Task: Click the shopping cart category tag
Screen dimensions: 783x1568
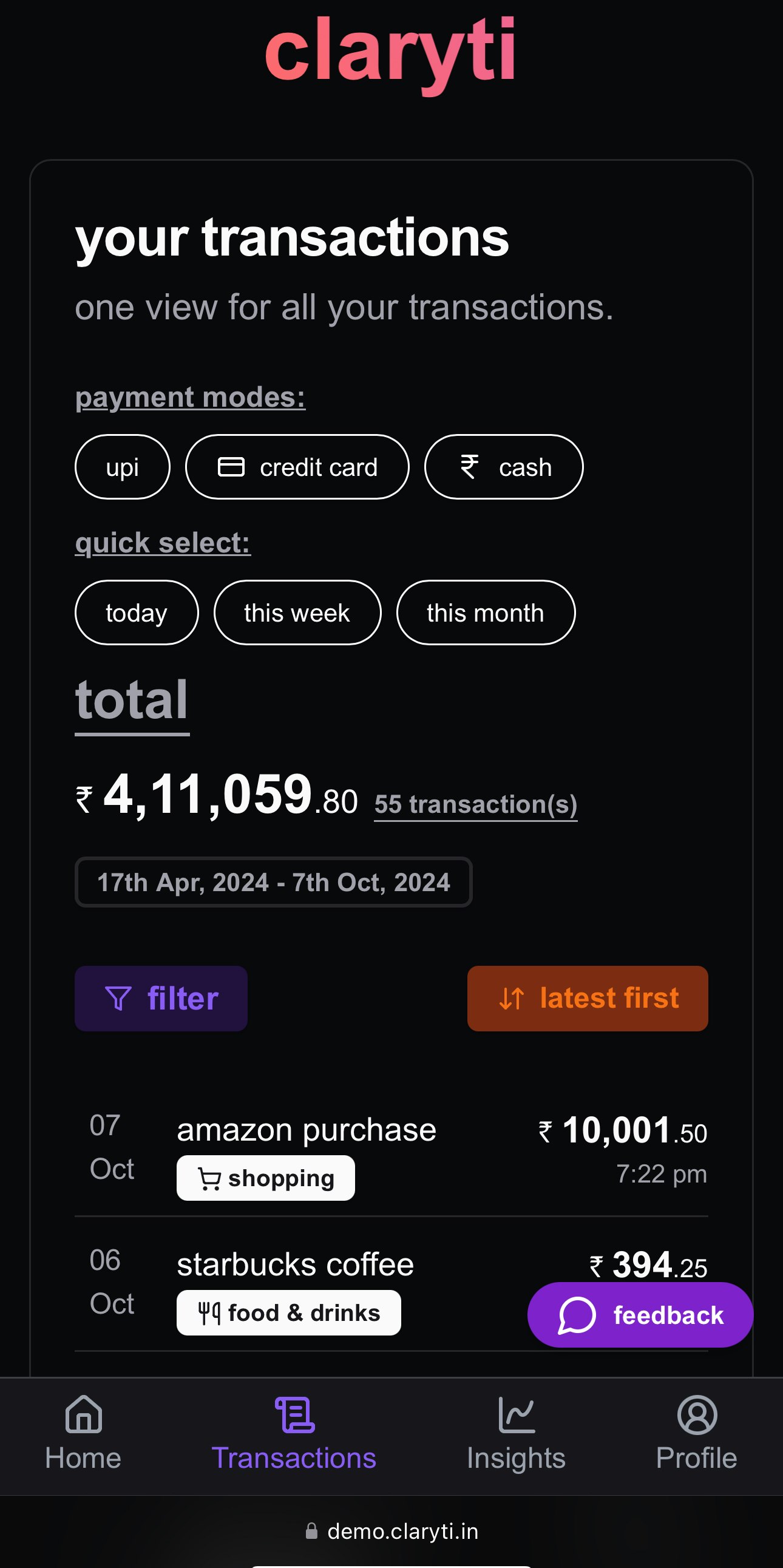Action: 265,1178
